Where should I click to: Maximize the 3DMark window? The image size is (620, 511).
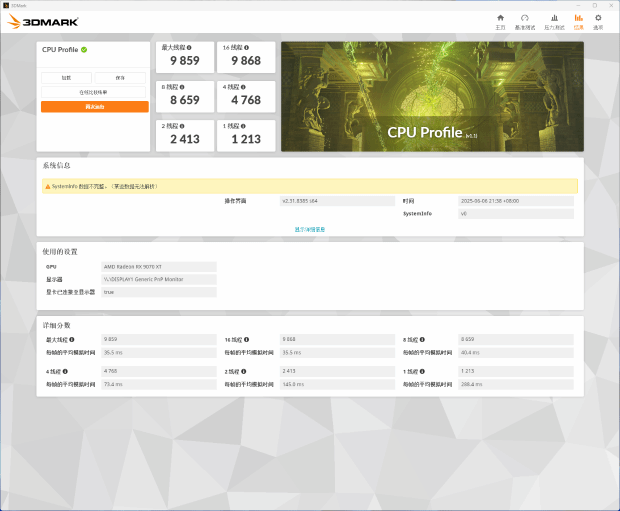595,6
